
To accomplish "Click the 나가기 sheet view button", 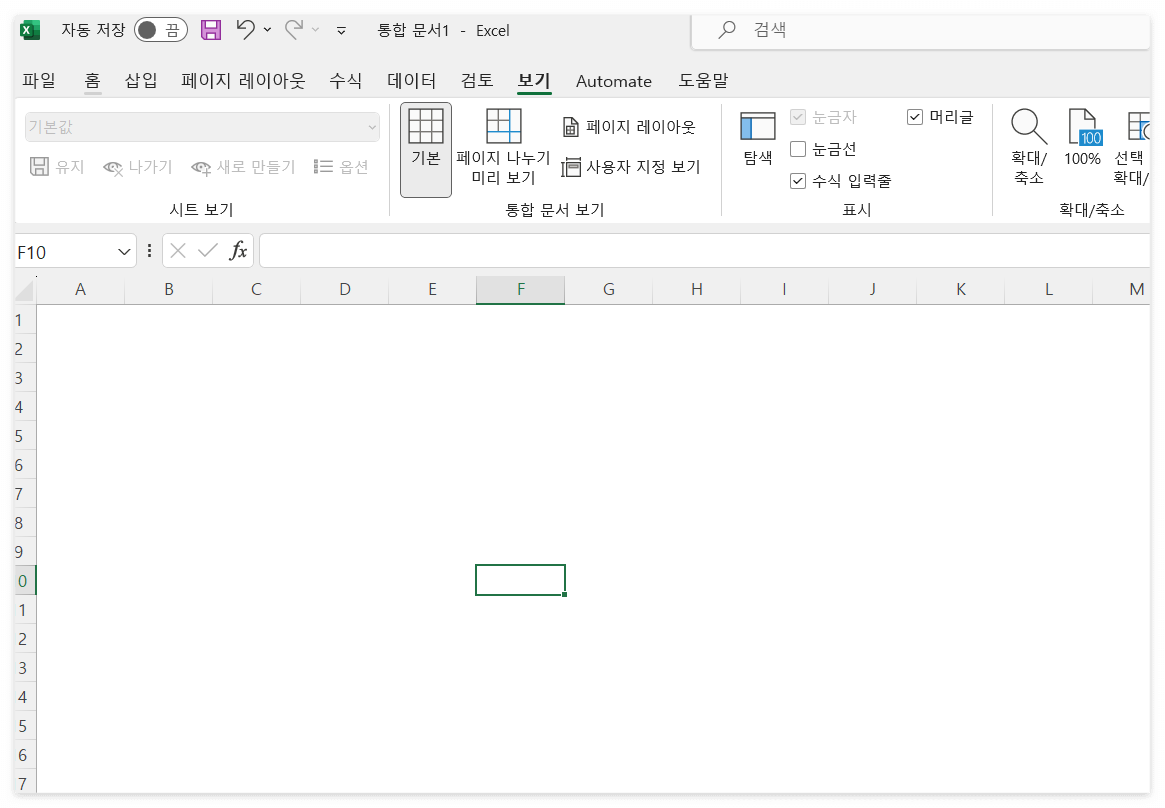I will click(x=137, y=167).
